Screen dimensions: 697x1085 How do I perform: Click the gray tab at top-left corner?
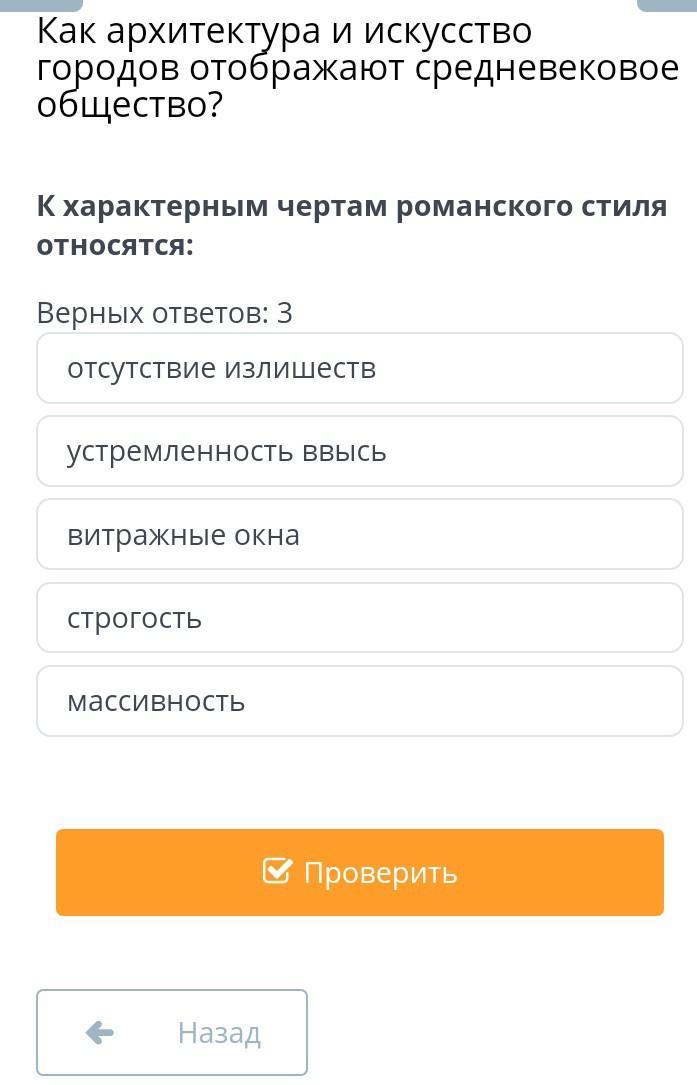42,6
